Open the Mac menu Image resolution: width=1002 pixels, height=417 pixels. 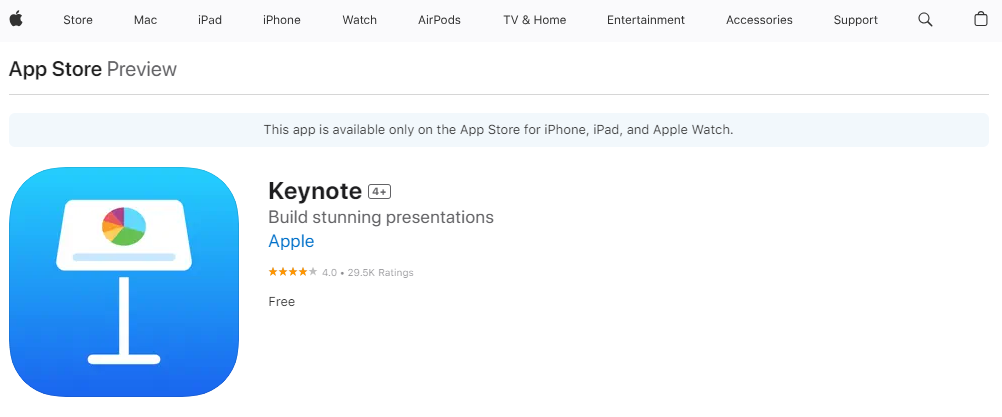pos(145,20)
